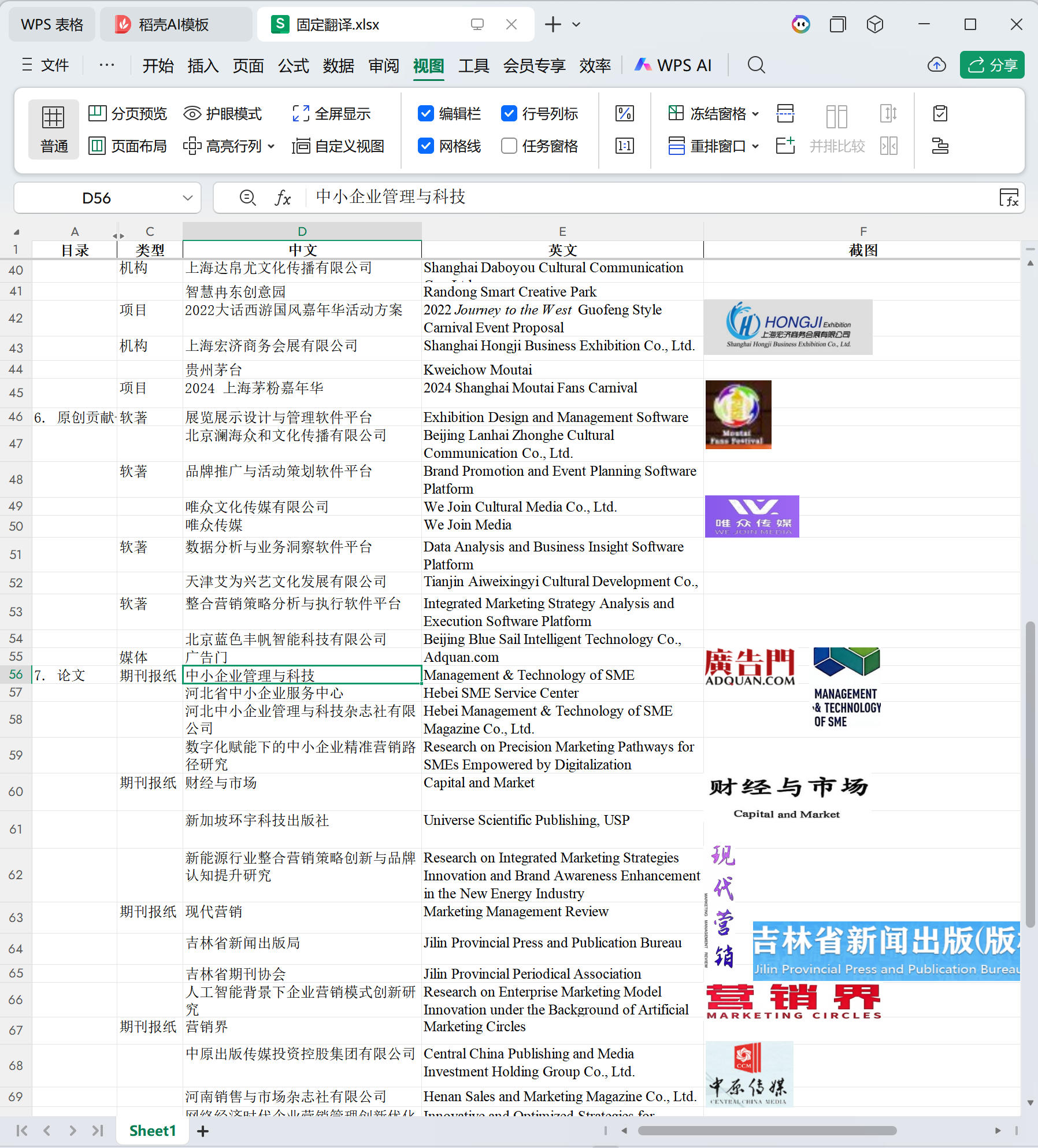Click the zoom magnifier in the formula bar
Screen dimensions: 1038x1148
[247, 198]
